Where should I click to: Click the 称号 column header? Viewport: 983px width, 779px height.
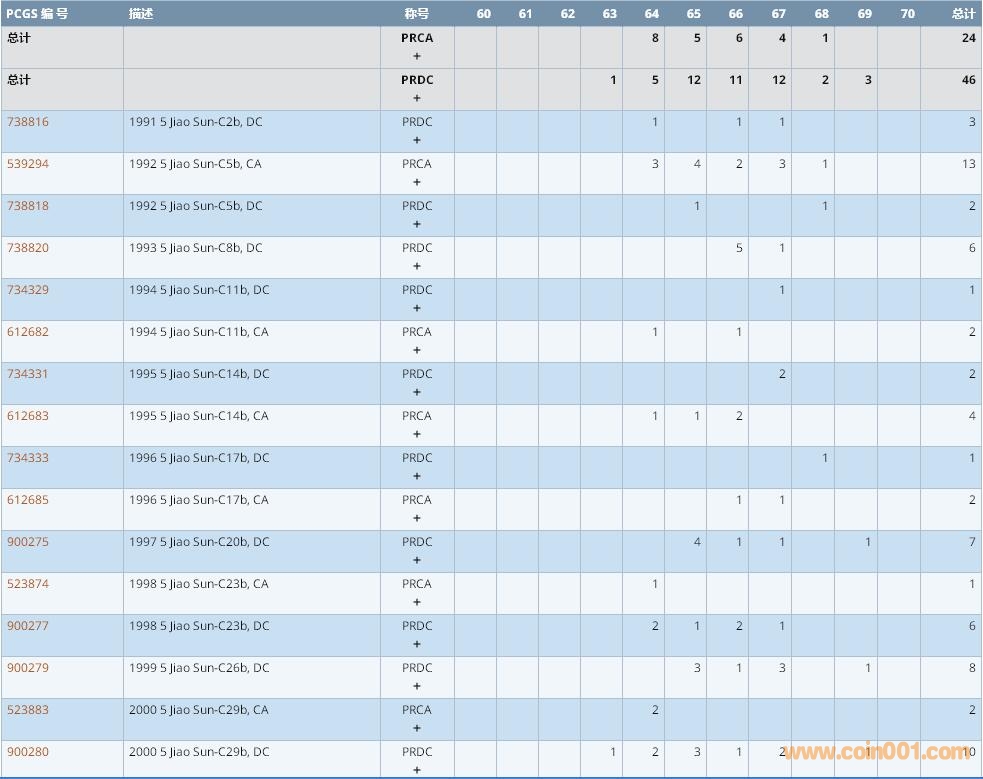pyautogui.click(x=417, y=14)
